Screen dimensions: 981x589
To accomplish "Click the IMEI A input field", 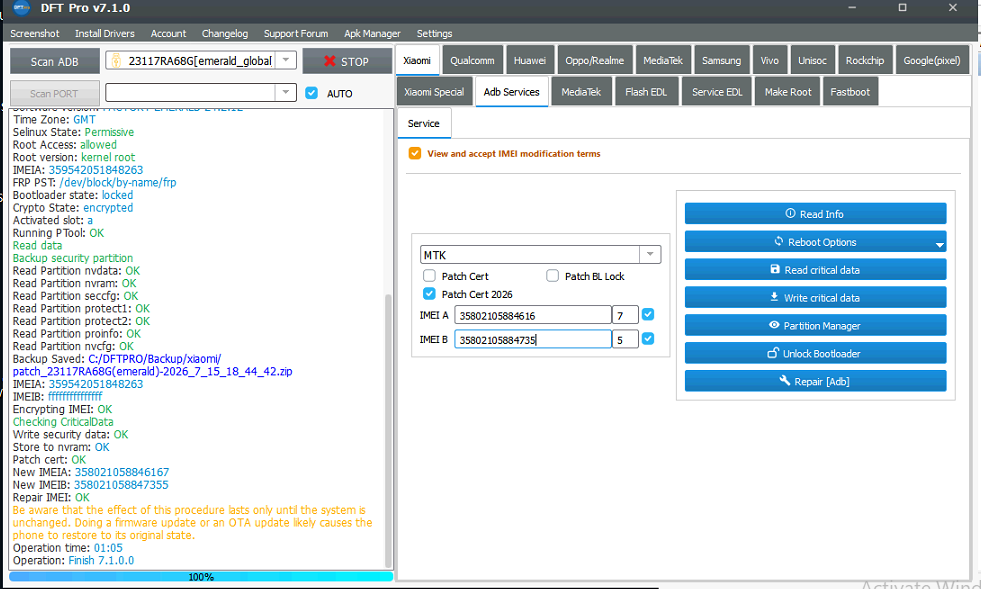I will point(532,315).
